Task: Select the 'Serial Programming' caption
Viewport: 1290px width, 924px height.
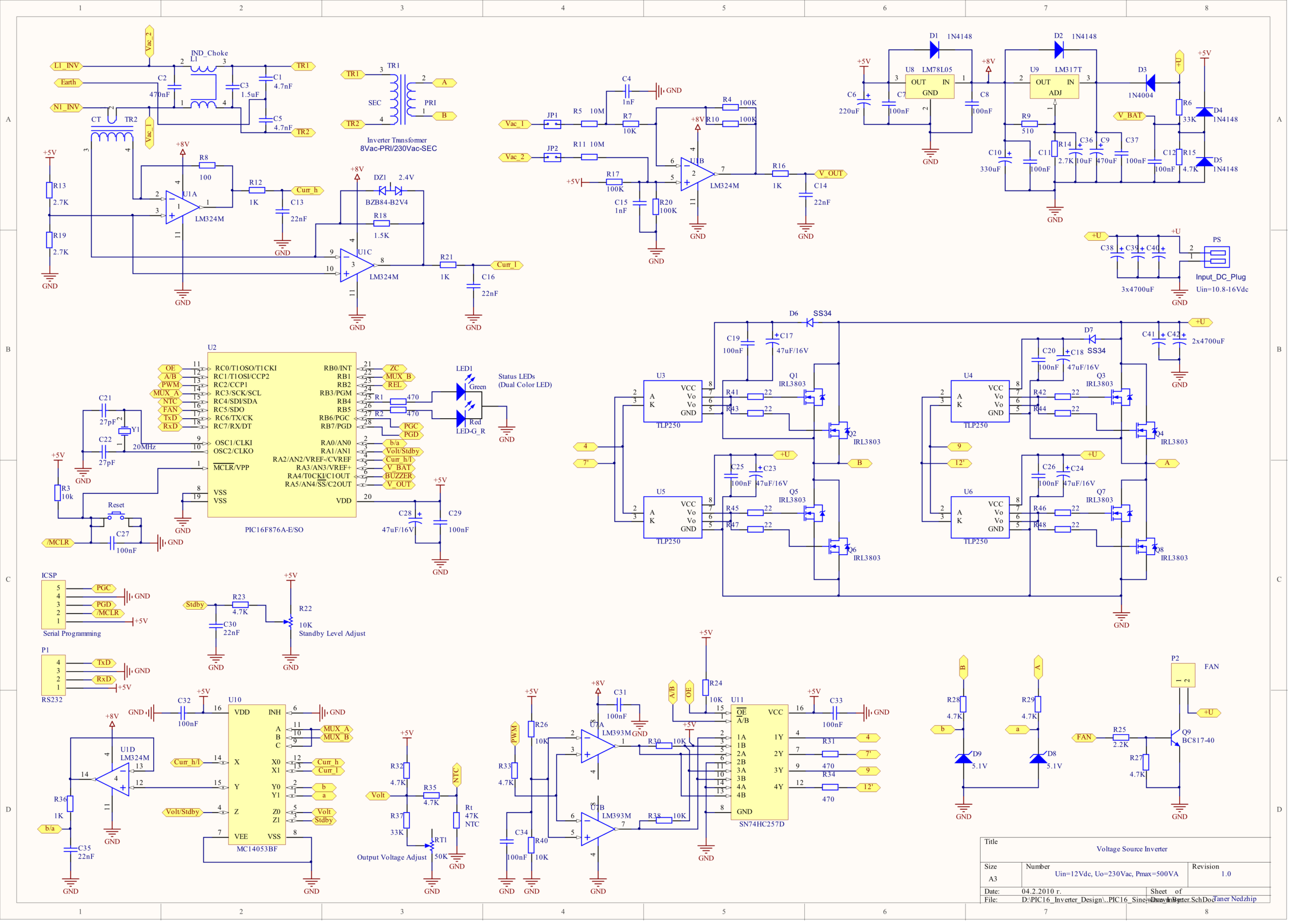Action: tap(72, 633)
